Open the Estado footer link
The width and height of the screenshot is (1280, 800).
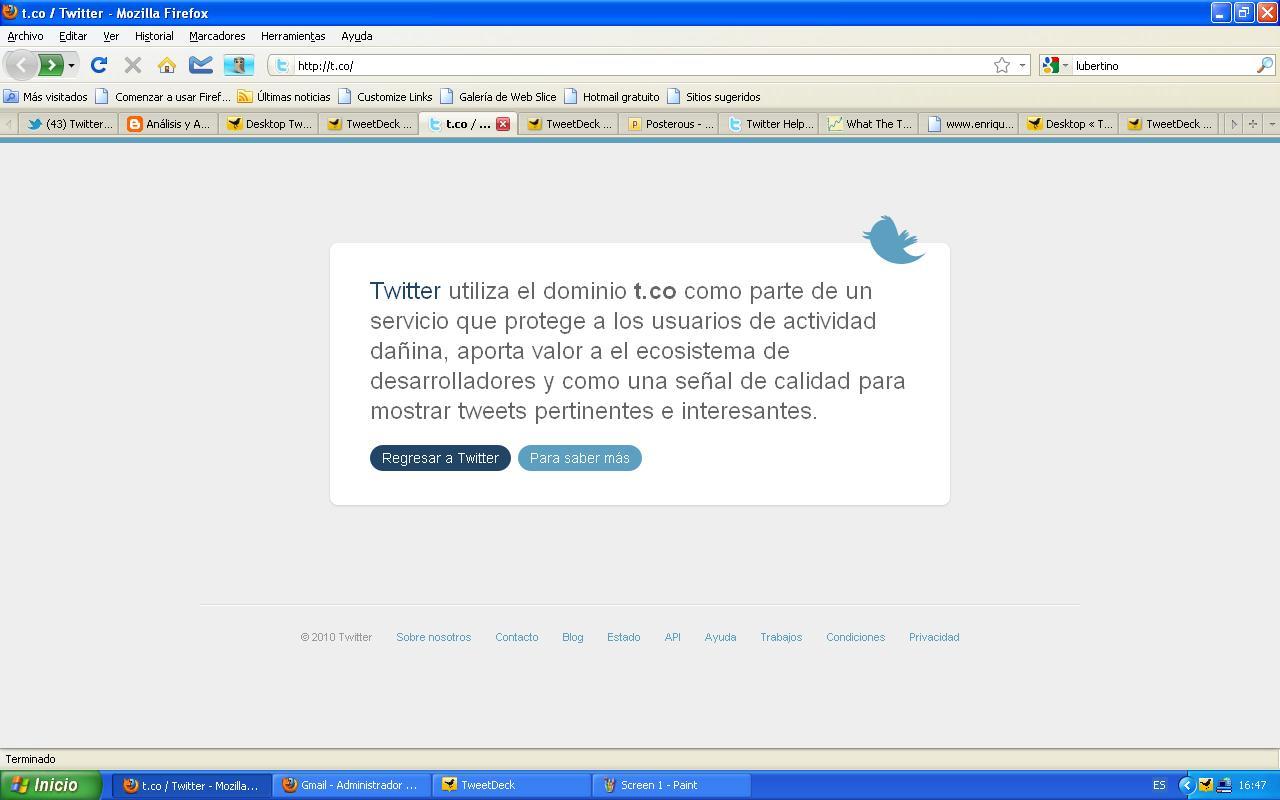[x=623, y=637]
